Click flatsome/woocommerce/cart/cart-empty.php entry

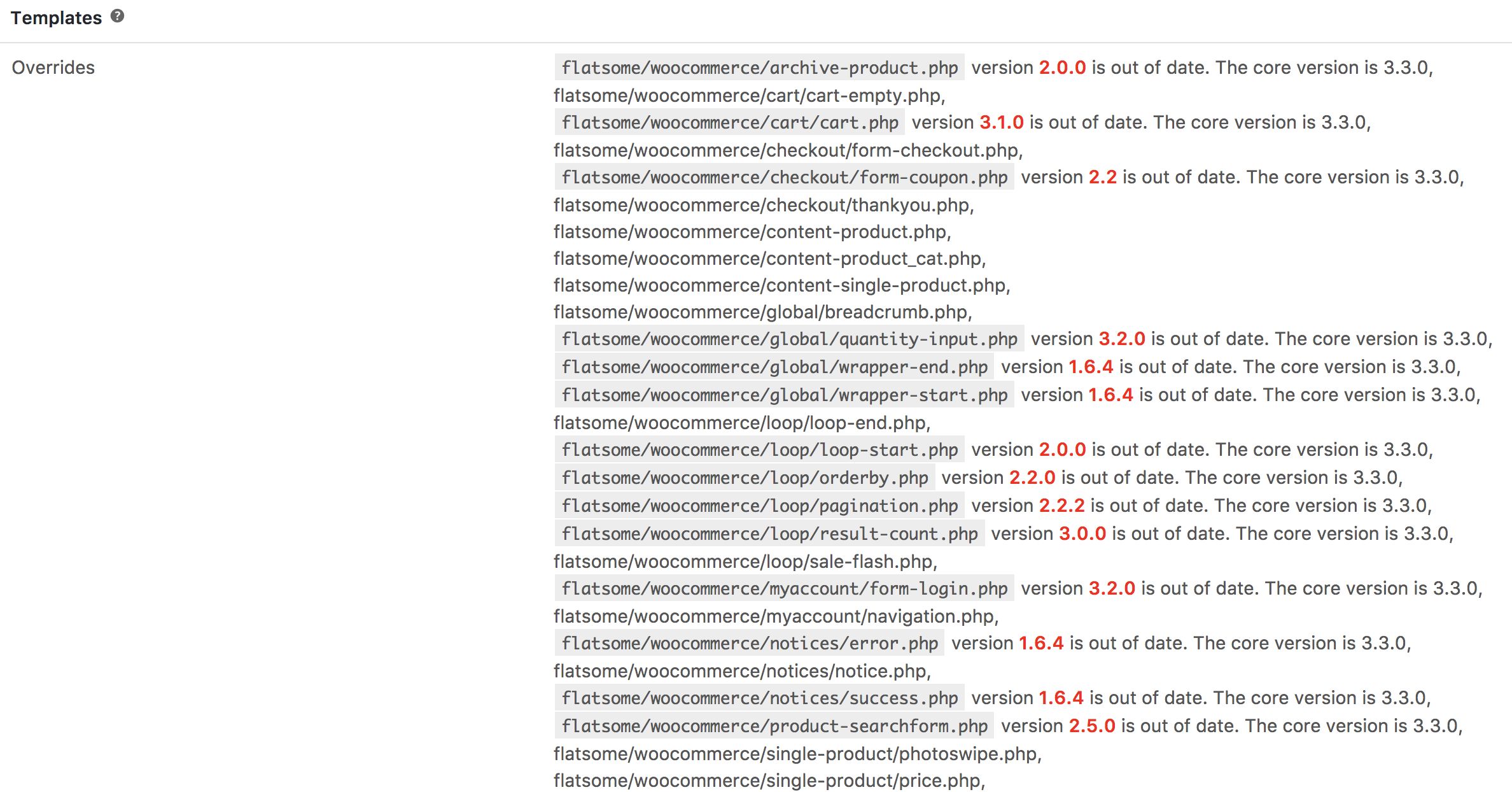(x=749, y=95)
